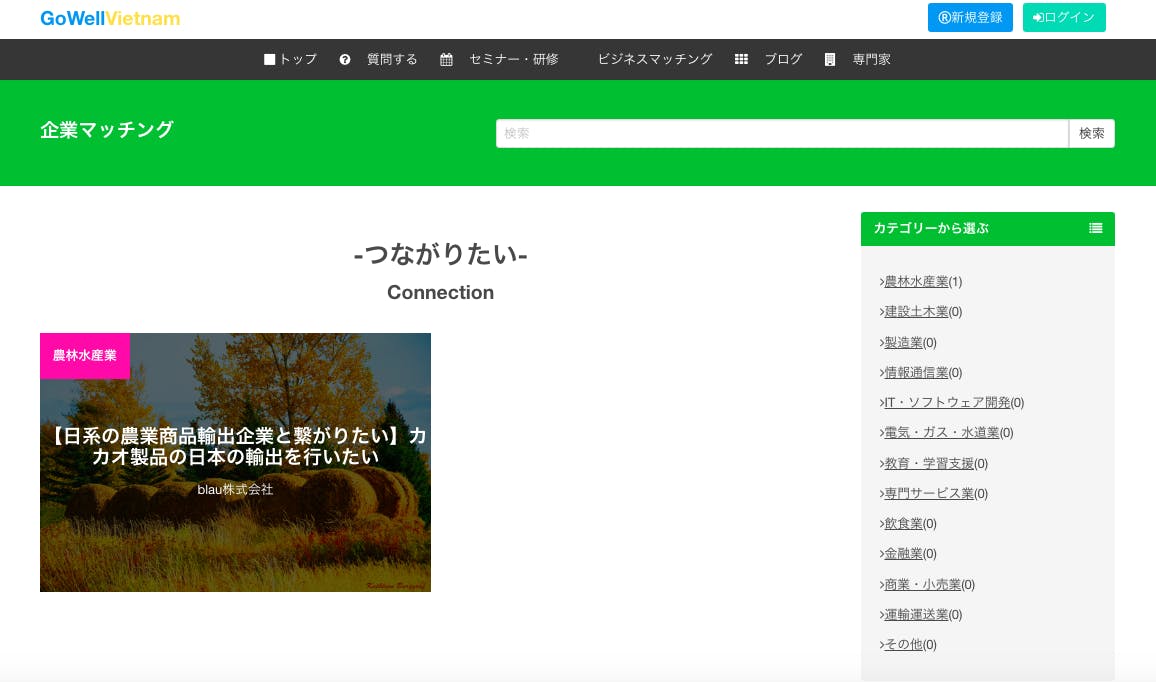Click the building icon beside 専門家
This screenshot has height=682, width=1156.
pos(830,60)
